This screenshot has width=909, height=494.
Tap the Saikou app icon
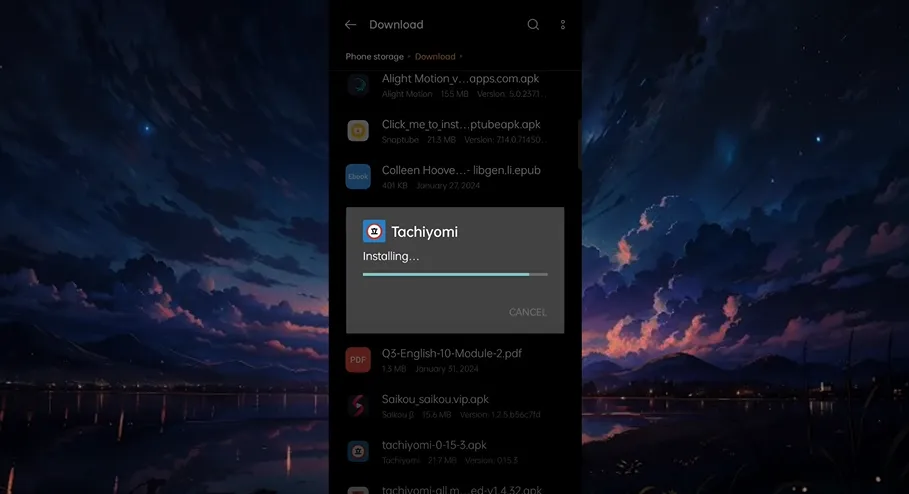click(x=358, y=405)
